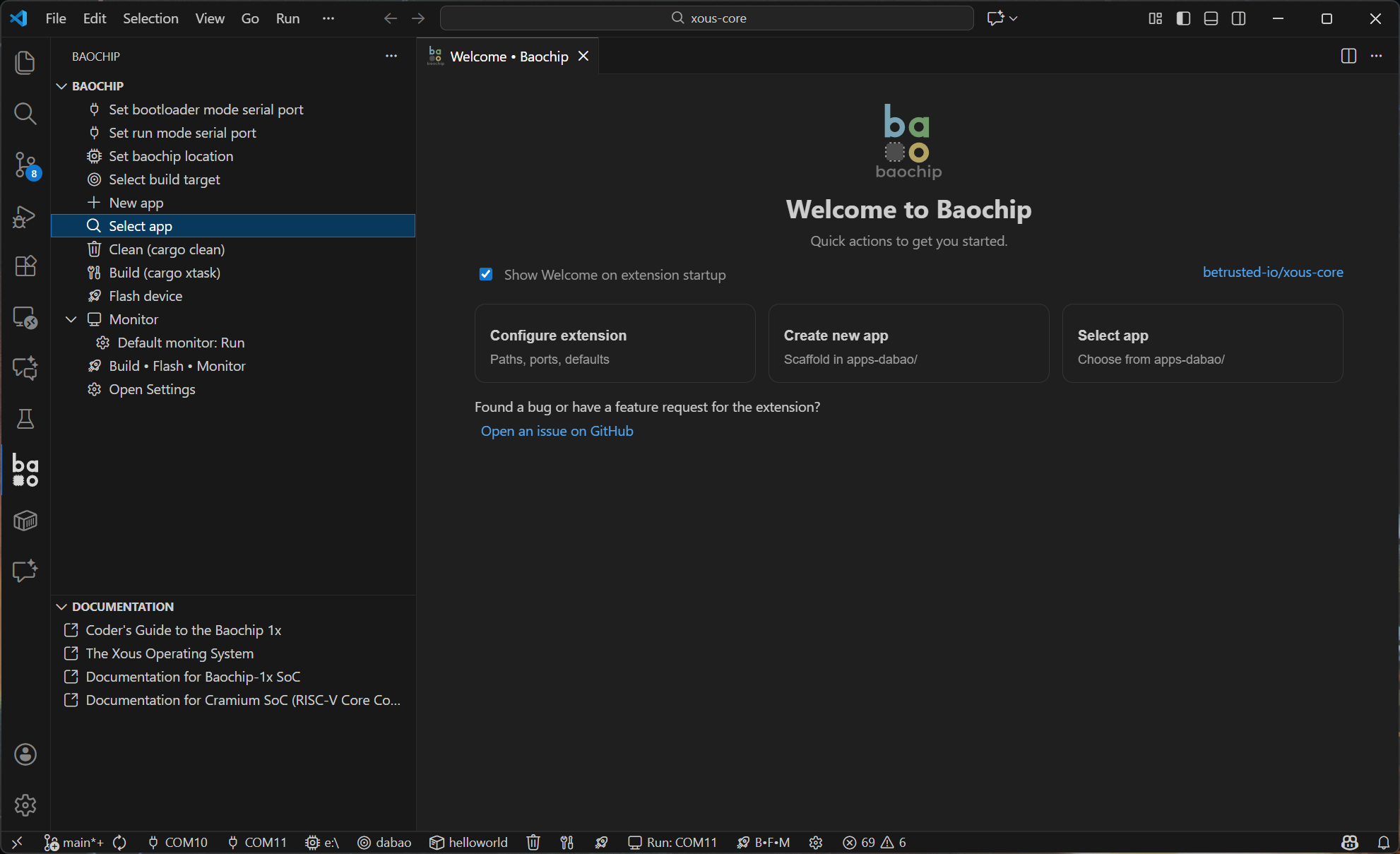Go forward with the right arrow
This screenshot has height=854, width=1400.
pyautogui.click(x=418, y=18)
